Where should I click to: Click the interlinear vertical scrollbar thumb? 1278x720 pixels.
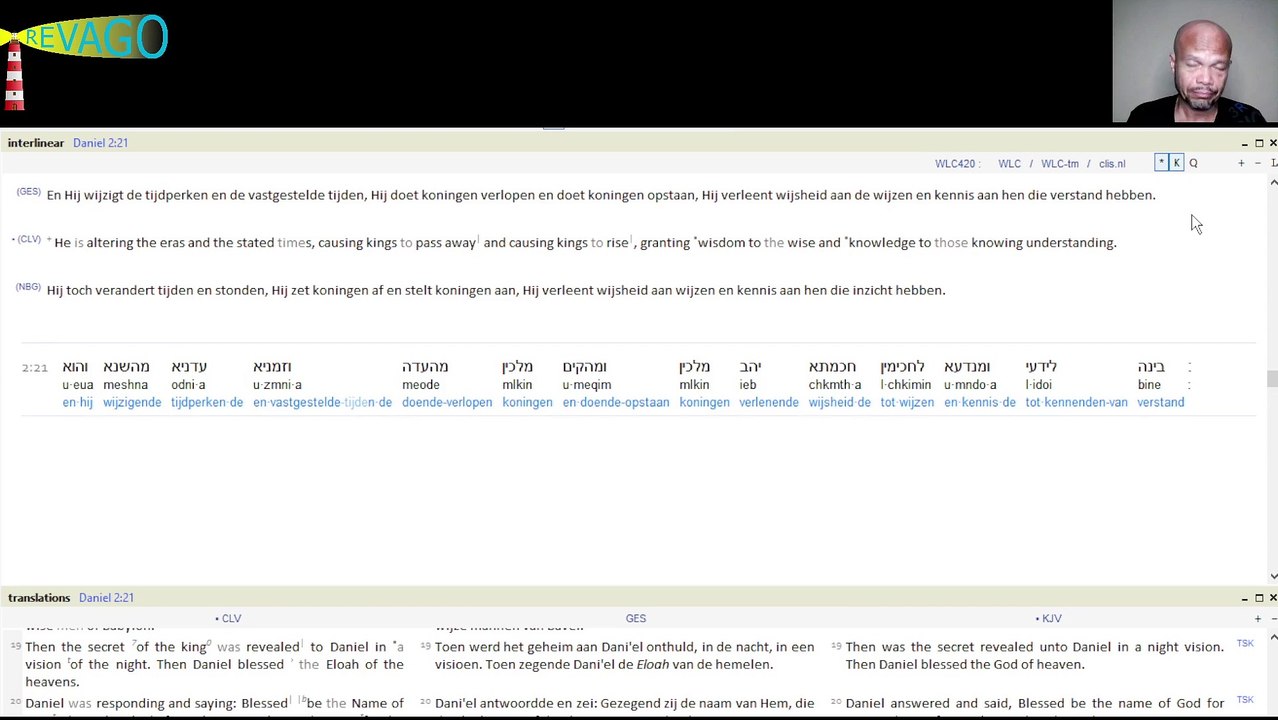point(1272,379)
